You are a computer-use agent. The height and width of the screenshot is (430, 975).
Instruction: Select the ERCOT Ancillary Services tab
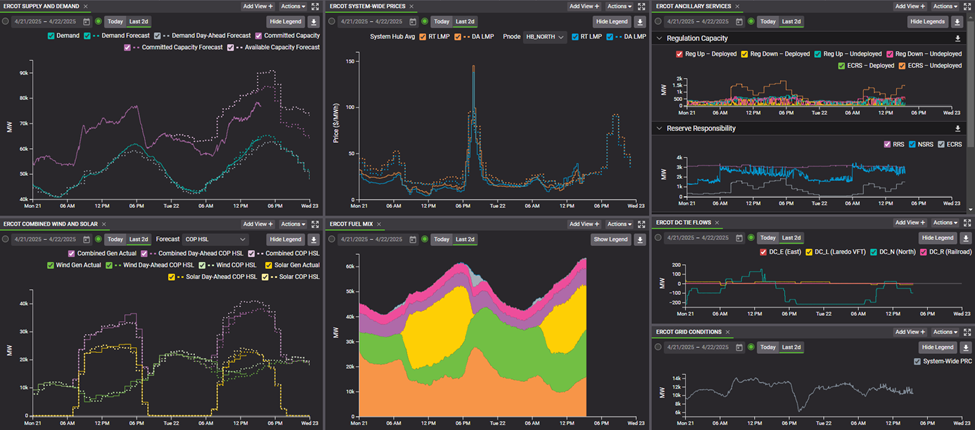pos(692,6)
